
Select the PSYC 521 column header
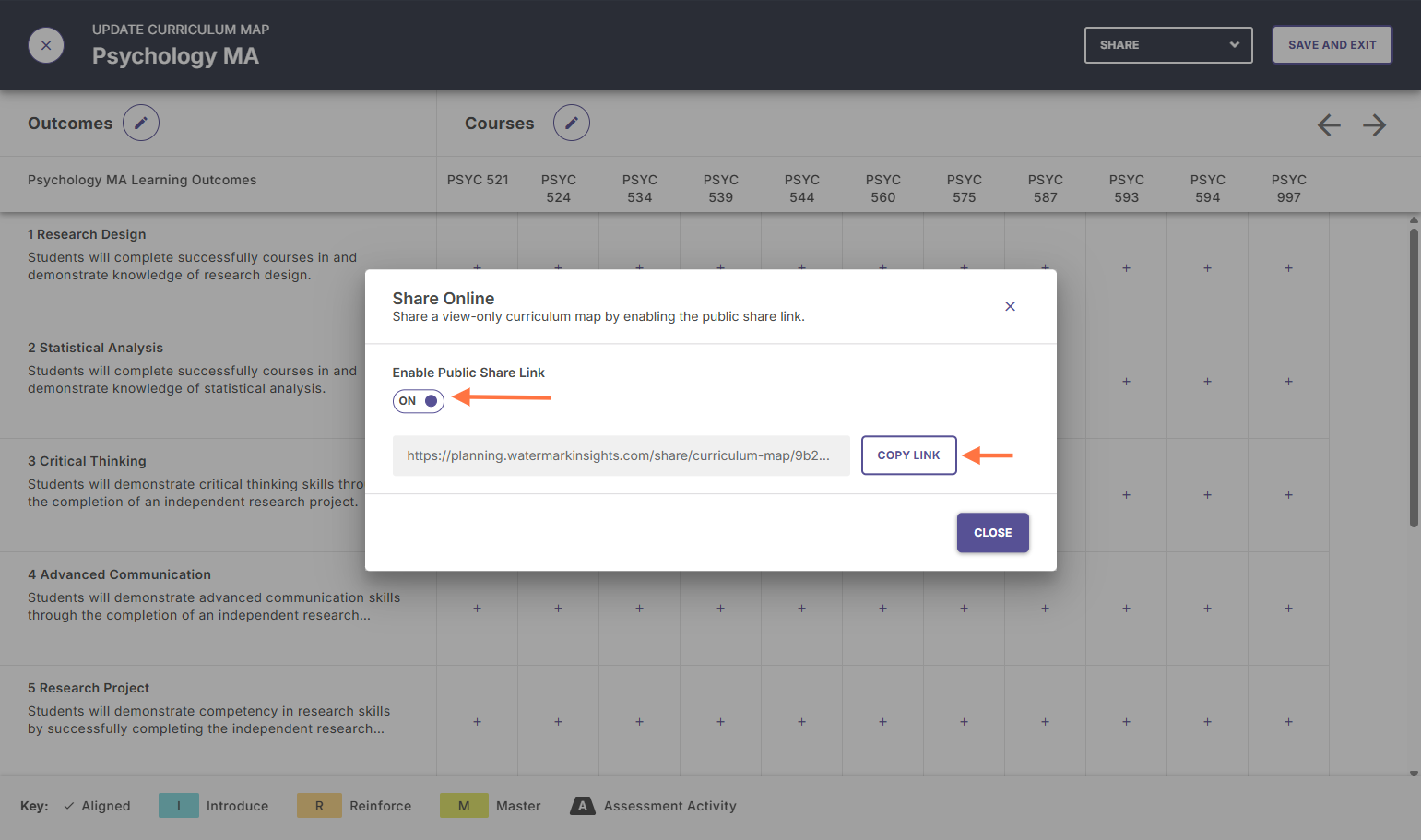point(478,180)
